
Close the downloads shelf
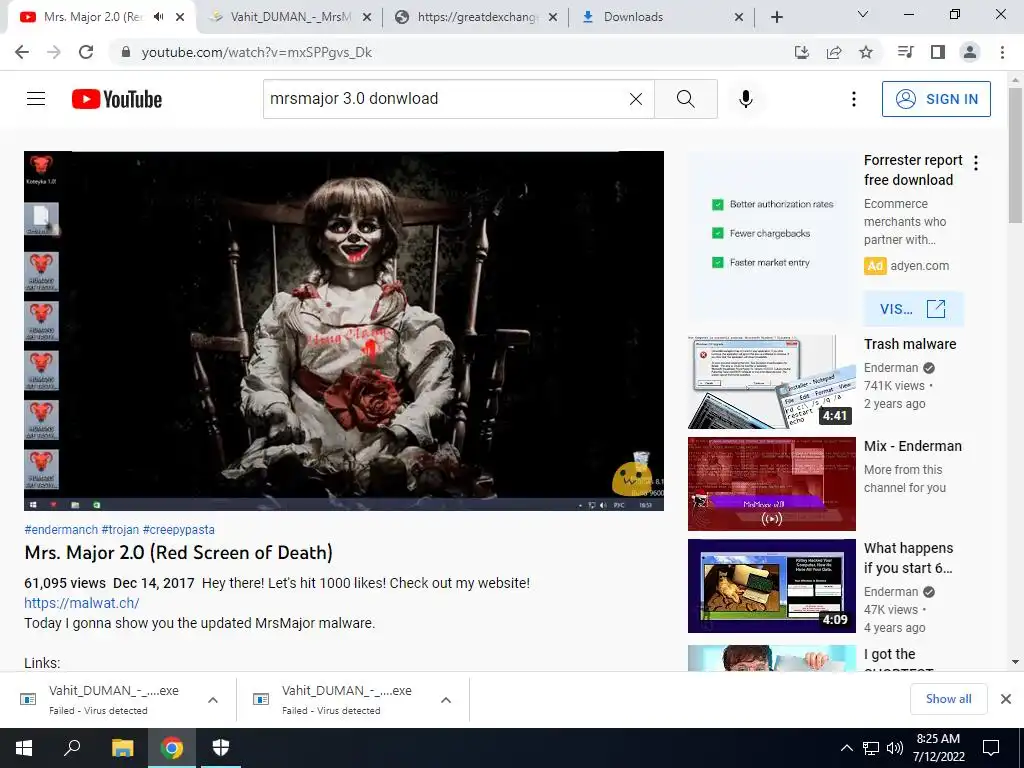coord(1006,699)
